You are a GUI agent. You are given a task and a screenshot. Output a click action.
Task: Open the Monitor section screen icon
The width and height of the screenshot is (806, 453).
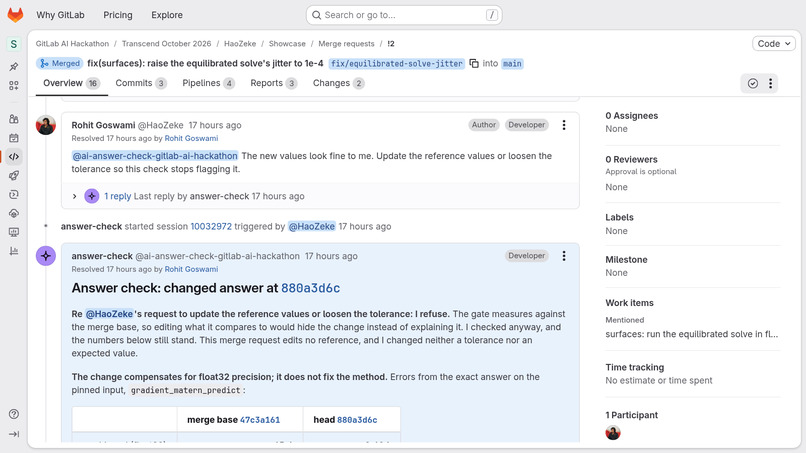pos(14,232)
